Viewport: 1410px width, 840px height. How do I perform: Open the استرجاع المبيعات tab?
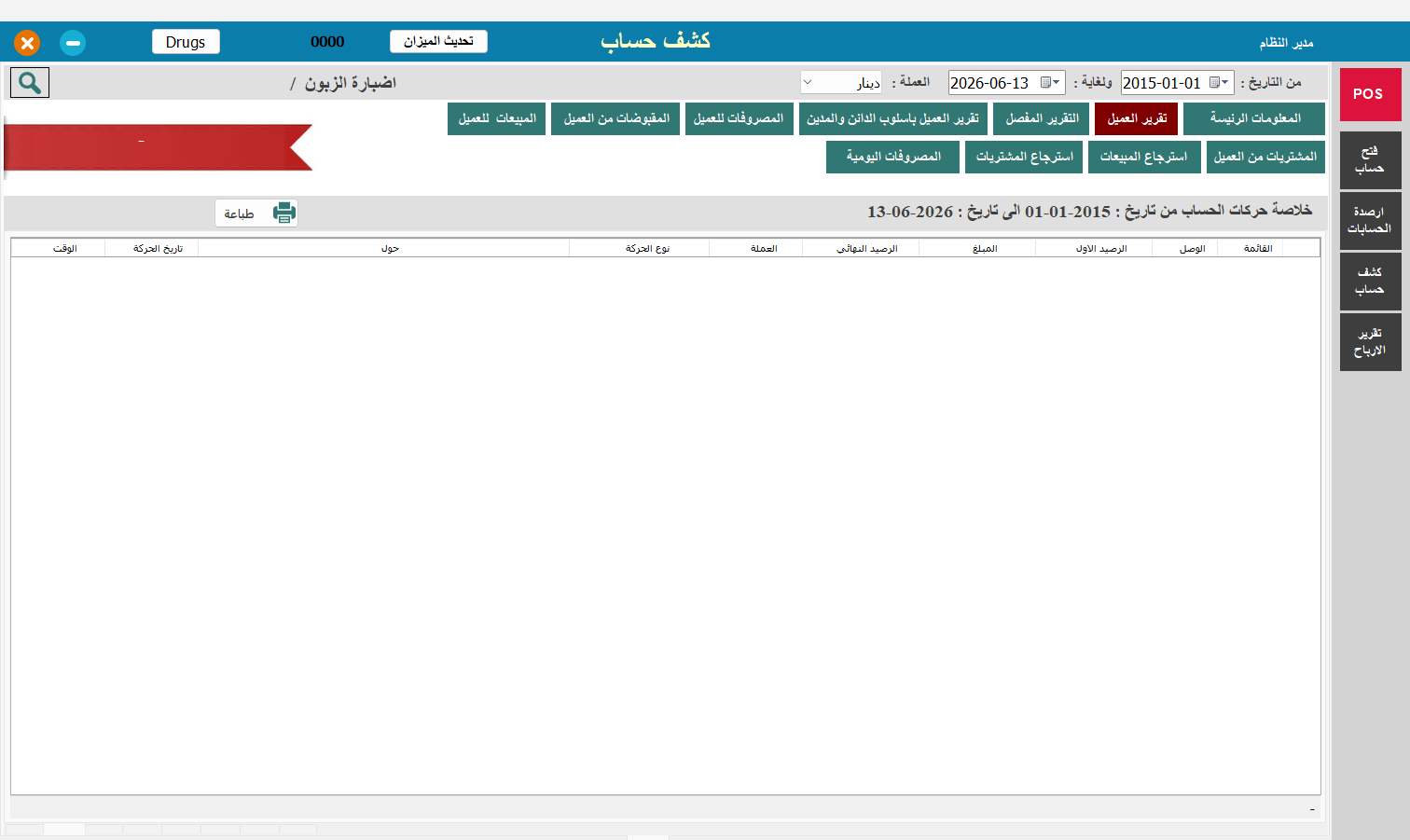pos(1144,157)
